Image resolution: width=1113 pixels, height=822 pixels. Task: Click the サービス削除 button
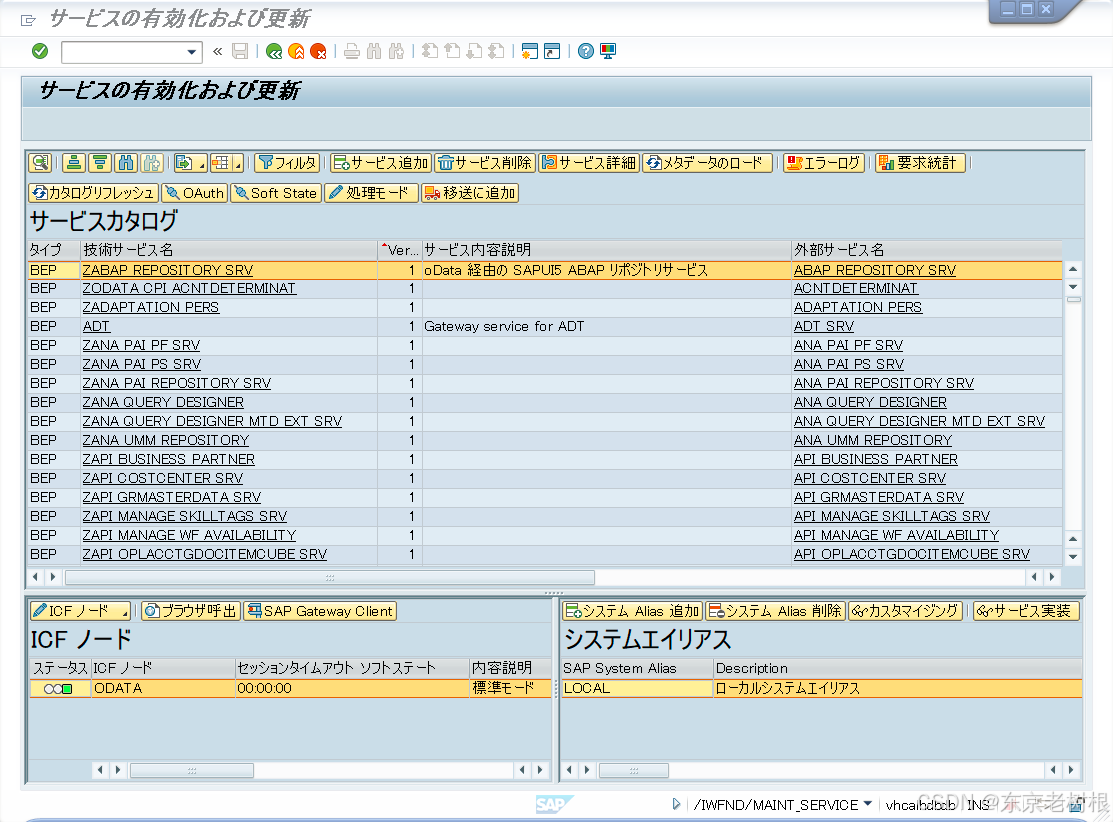pos(485,163)
